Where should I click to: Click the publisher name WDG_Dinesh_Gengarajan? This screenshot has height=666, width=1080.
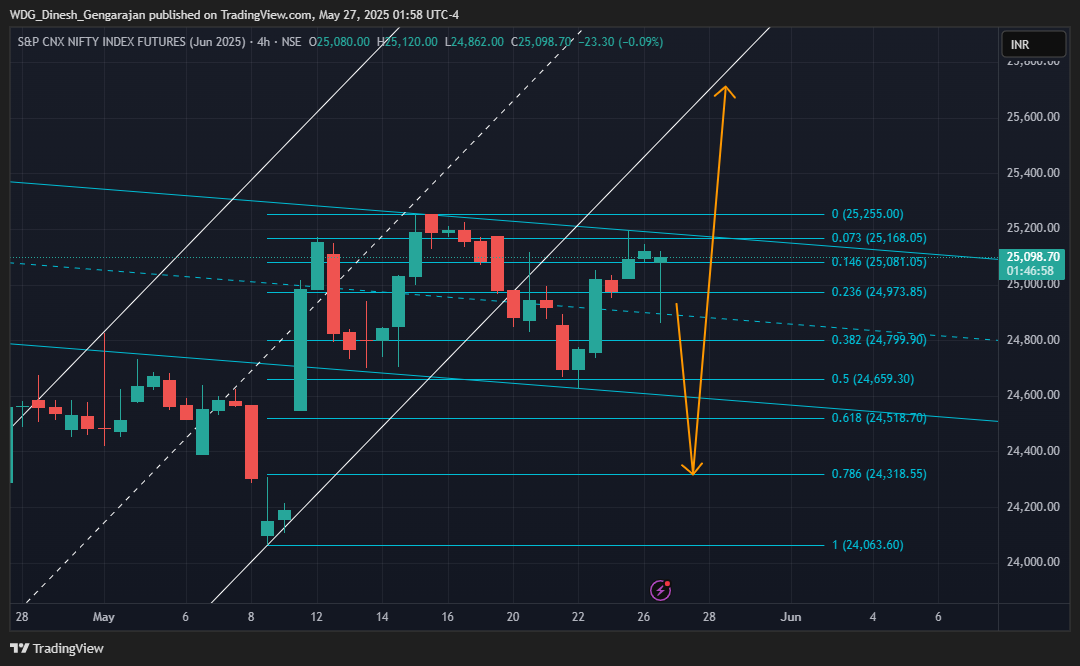click(77, 14)
